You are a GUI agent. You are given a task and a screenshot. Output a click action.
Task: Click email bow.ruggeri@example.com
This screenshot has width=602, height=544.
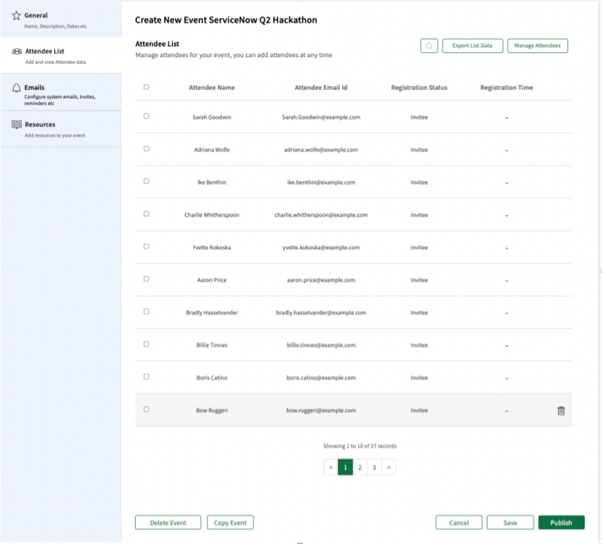click(x=321, y=410)
